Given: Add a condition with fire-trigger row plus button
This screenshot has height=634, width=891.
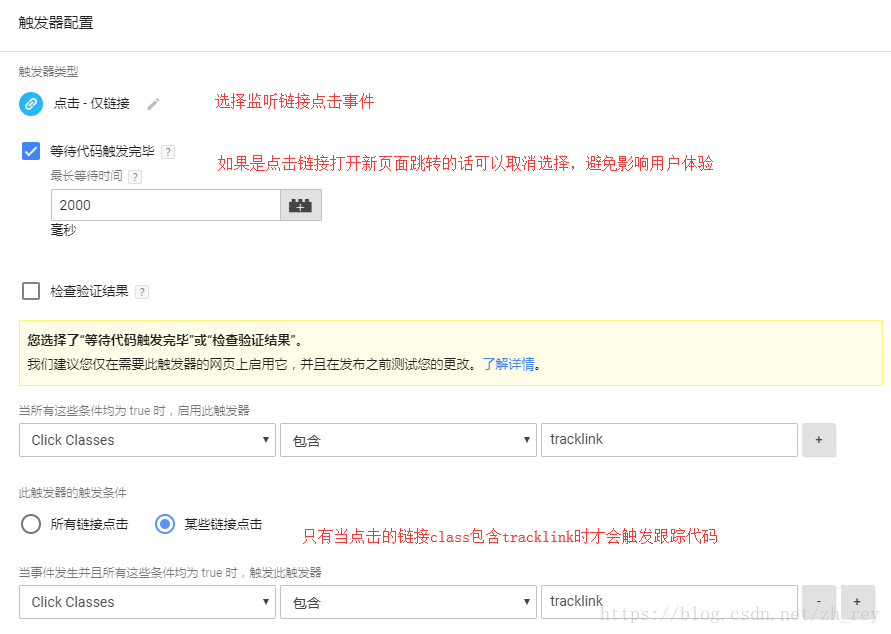Looking at the screenshot, I should coord(857,602).
